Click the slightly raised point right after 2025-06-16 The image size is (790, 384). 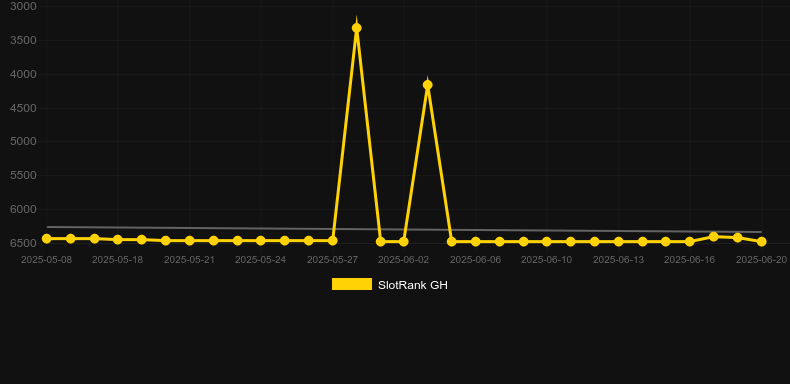pyautogui.click(x=713, y=236)
